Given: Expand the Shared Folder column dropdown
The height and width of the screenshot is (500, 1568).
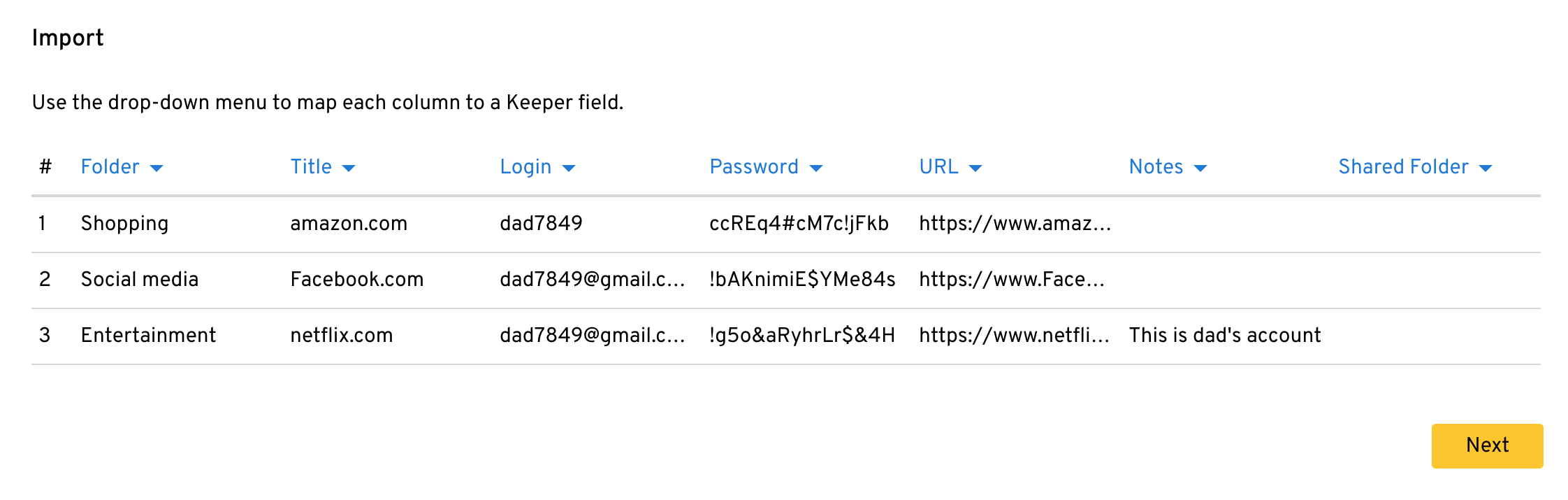Looking at the screenshot, I should pos(1415,167).
